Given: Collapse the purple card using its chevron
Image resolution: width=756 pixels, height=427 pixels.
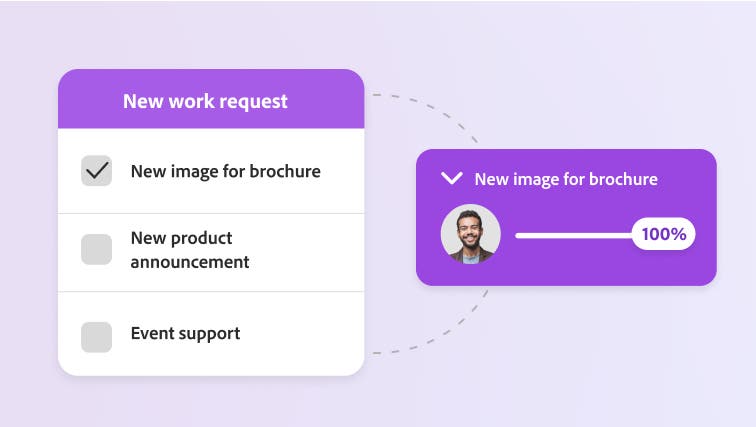Looking at the screenshot, I should 452,178.
